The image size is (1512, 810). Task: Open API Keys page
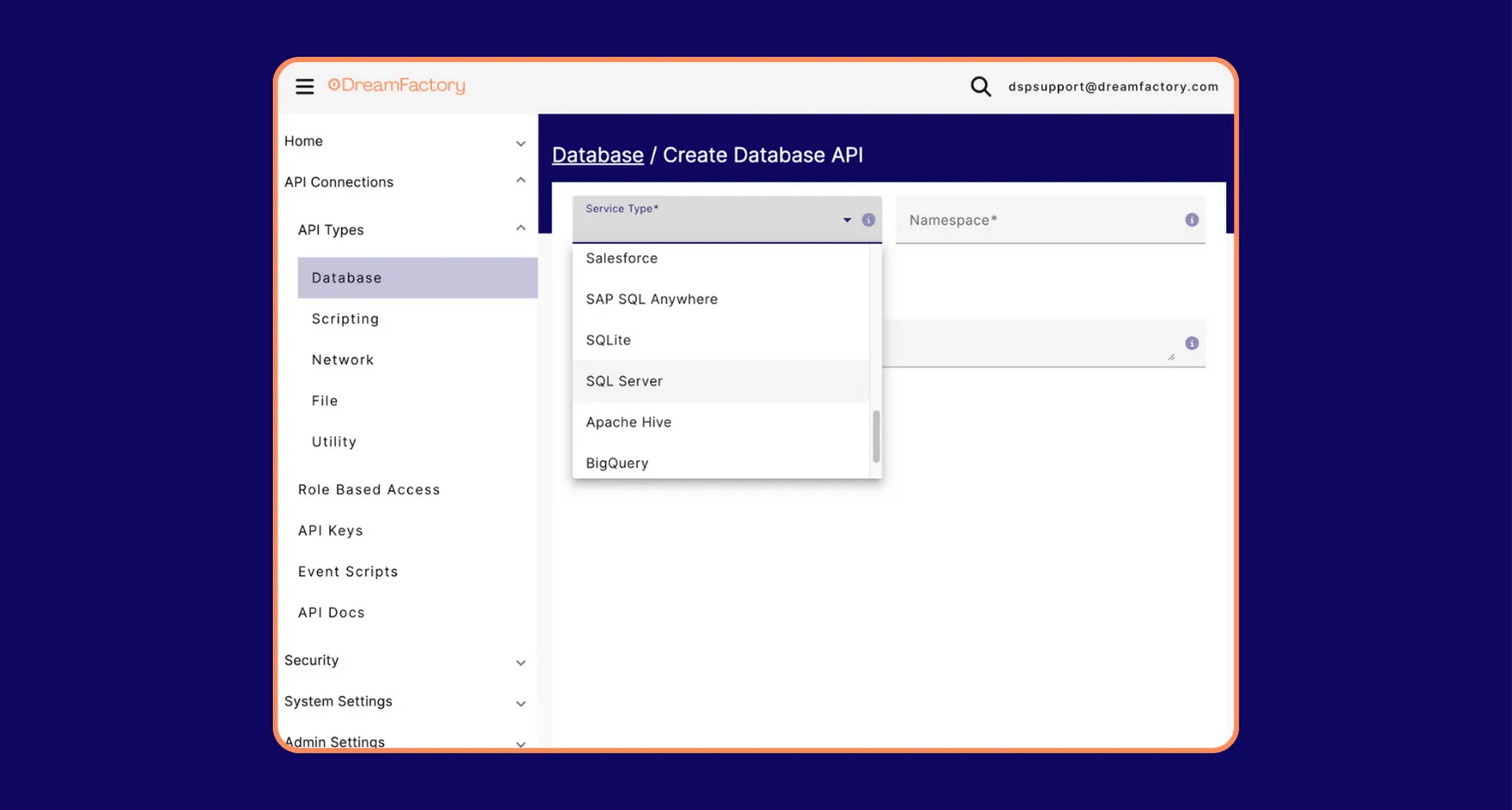pos(330,531)
